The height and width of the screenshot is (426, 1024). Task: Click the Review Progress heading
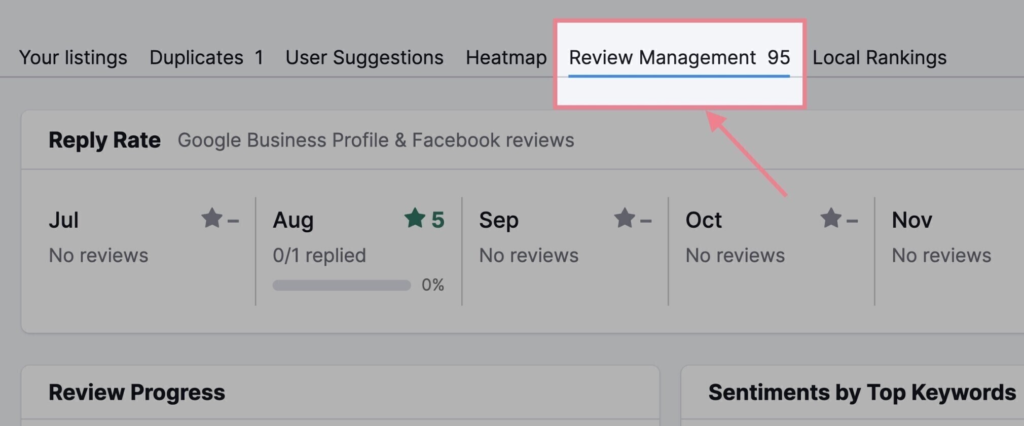tap(136, 392)
